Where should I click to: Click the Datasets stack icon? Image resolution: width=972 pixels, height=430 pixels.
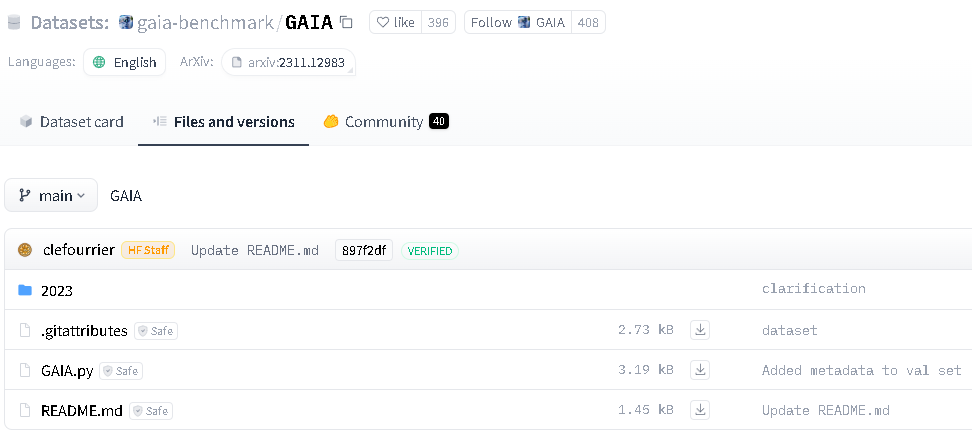tap(14, 23)
